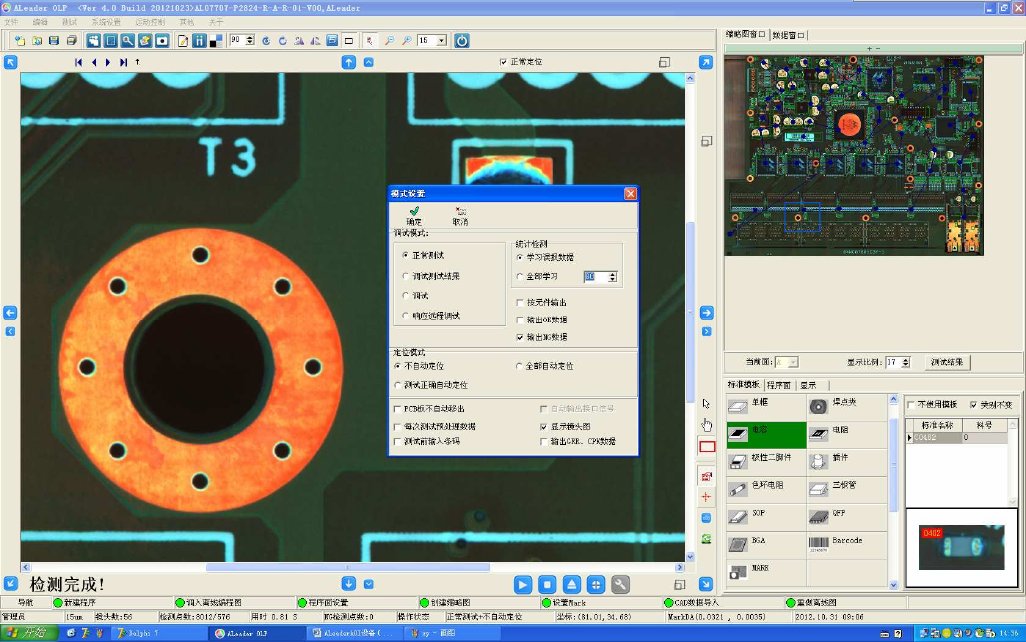The height and width of the screenshot is (642, 1026).
Task: Enable the 'PCB板不自动移出' checkbox
Action: point(398,409)
